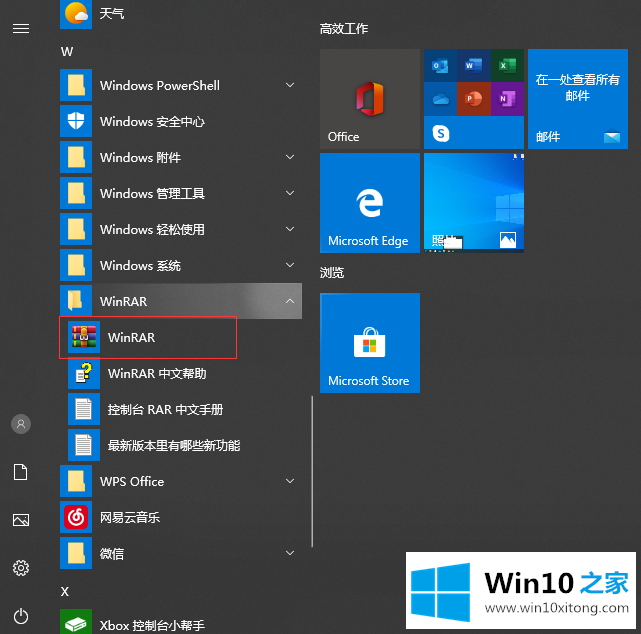The width and height of the screenshot is (641, 634).
Task: Click the Windows 轻松使用 folder icon
Action: tap(76, 229)
